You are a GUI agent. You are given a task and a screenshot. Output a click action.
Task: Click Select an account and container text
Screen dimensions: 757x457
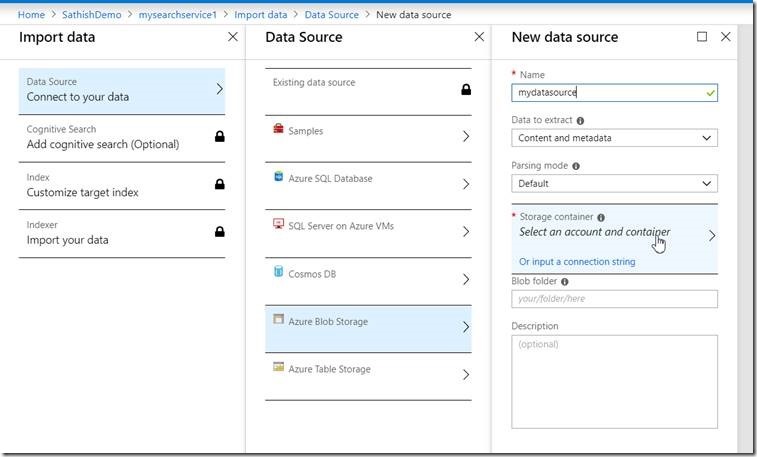tap(594, 232)
